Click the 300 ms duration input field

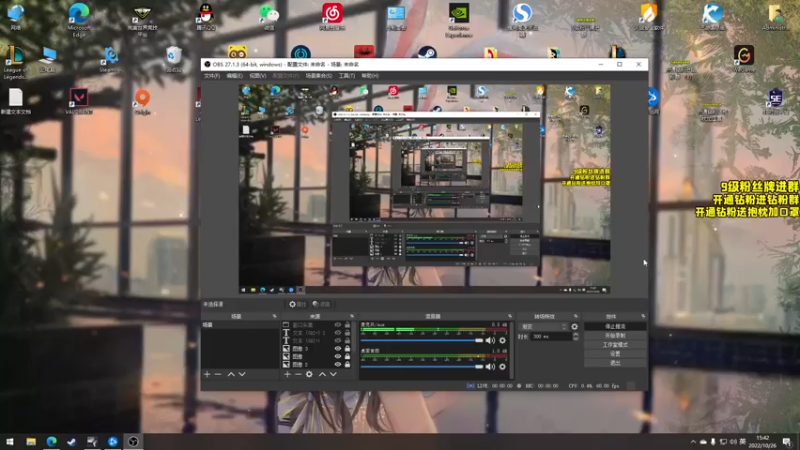coord(551,337)
